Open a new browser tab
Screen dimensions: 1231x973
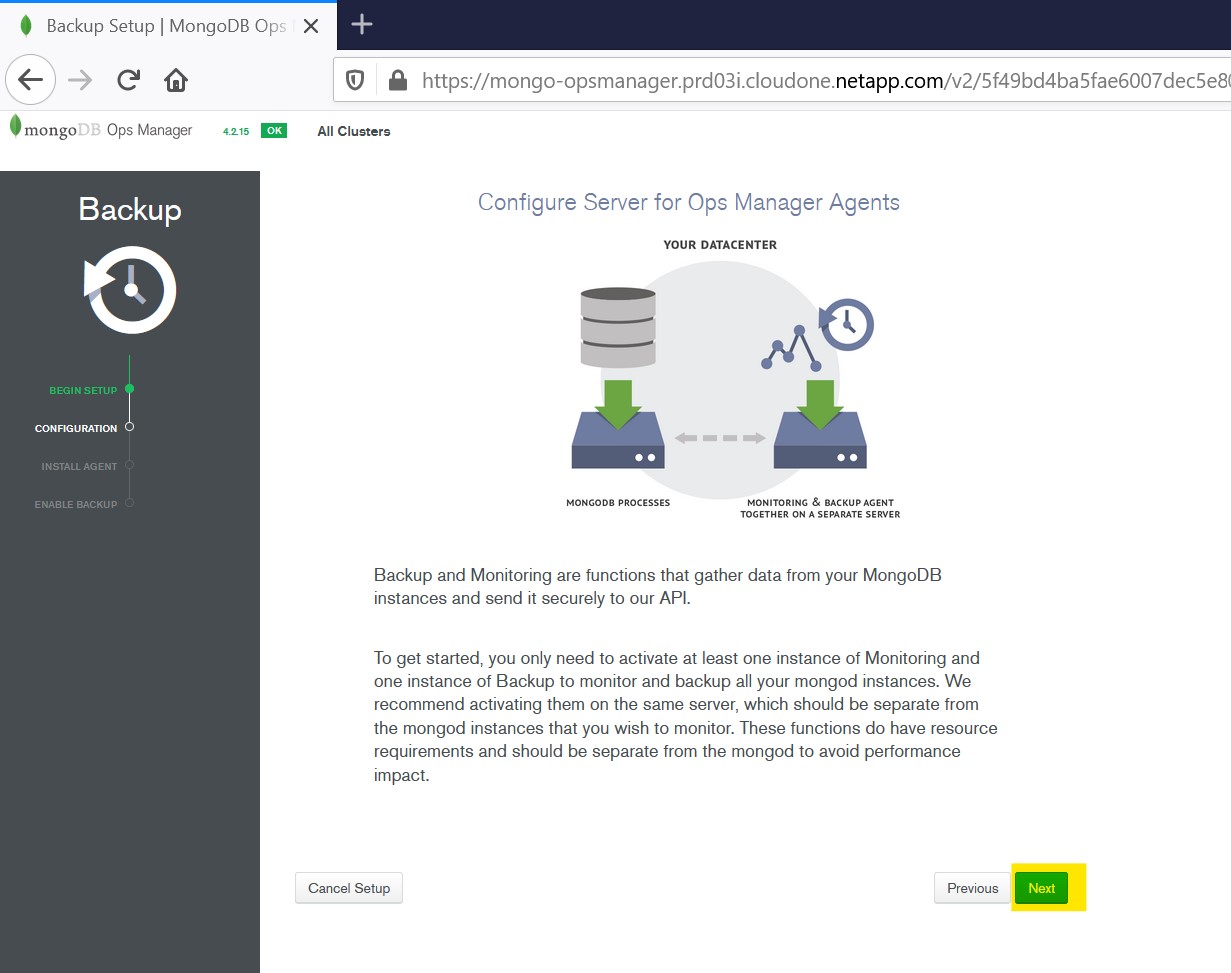(x=362, y=25)
